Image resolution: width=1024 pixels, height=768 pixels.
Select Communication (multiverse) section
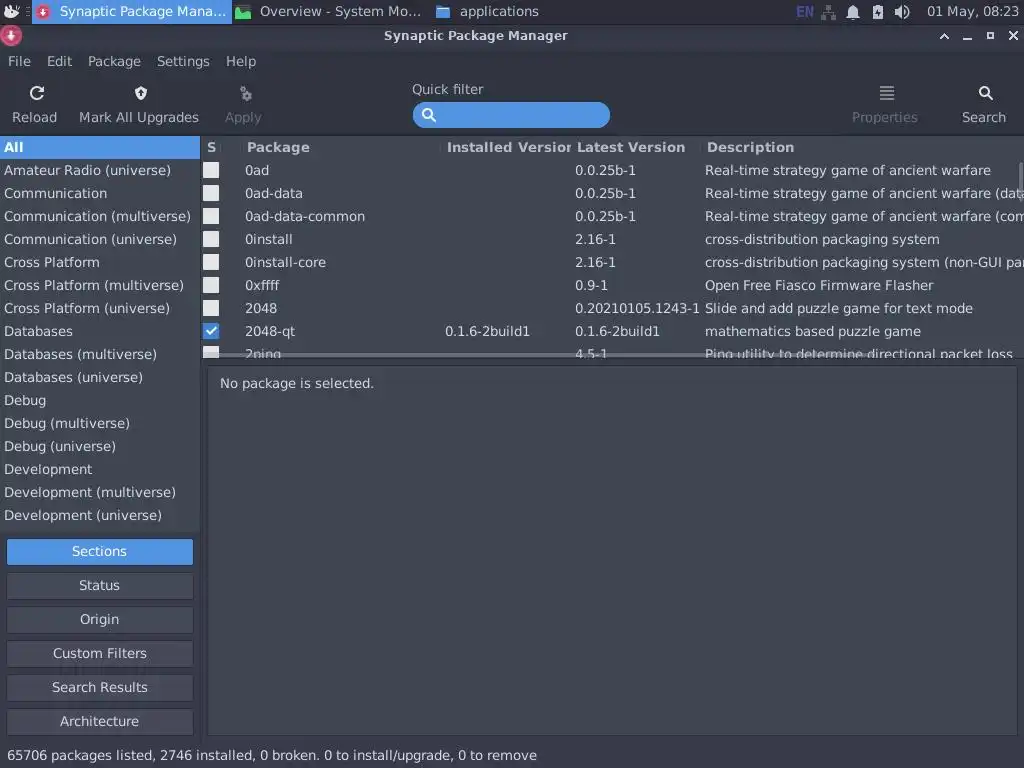click(x=100, y=216)
